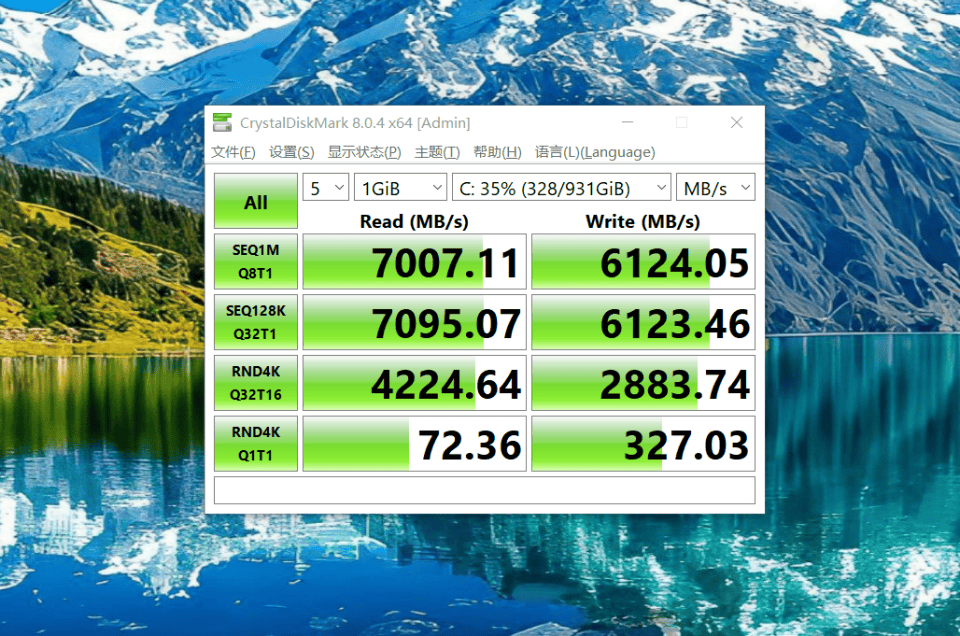Open the test size dropdown showing 1GiB
This screenshot has height=636, width=960.
click(x=400, y=187)
